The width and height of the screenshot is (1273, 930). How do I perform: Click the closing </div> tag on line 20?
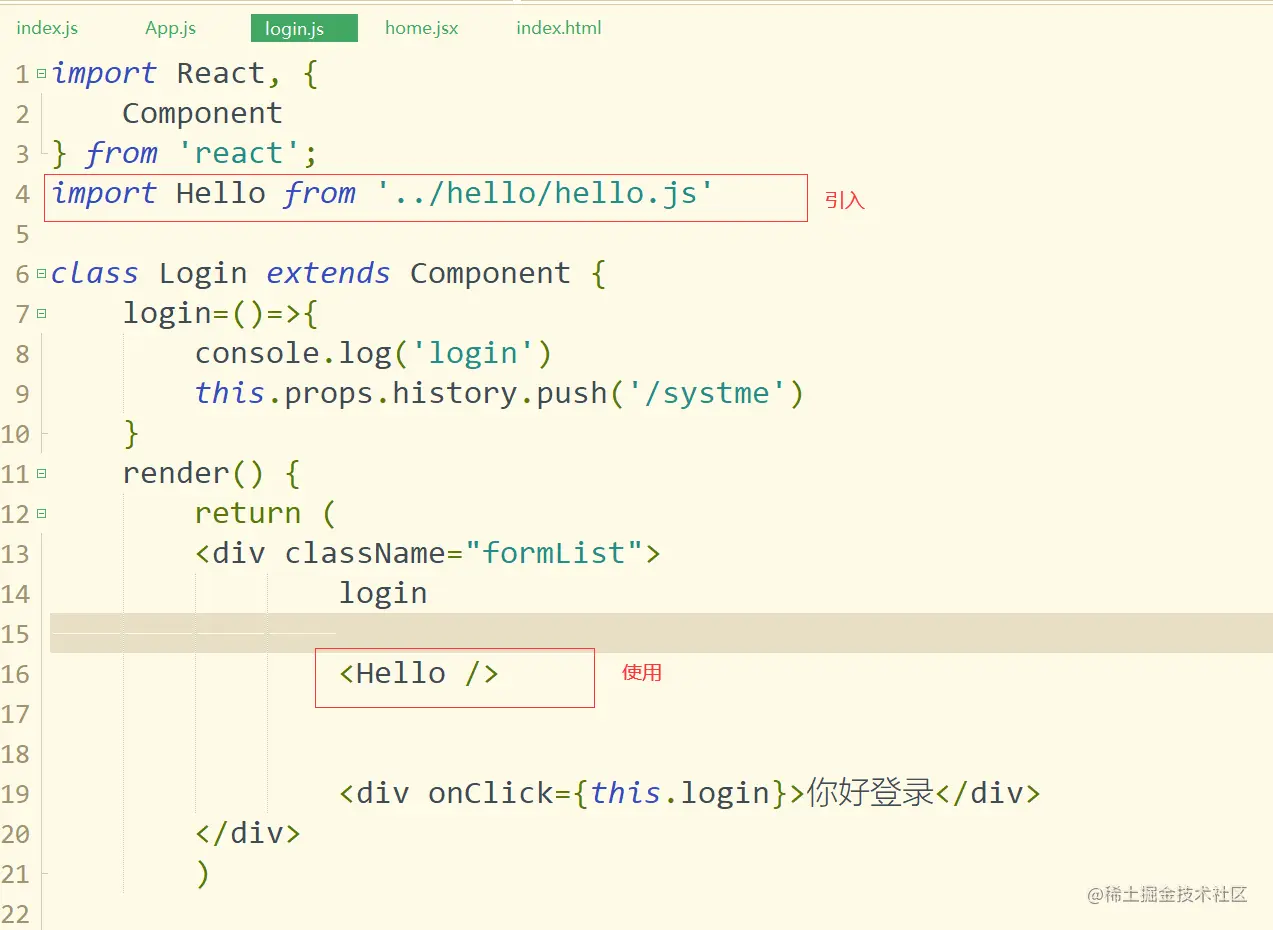click(x=248, y=833)
